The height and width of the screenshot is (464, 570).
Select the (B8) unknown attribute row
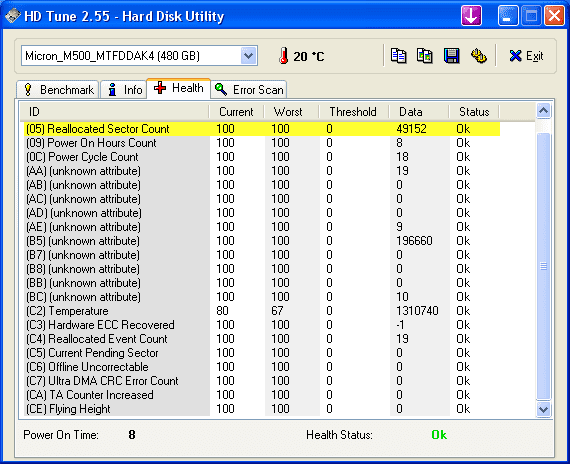tap(262, 269)
